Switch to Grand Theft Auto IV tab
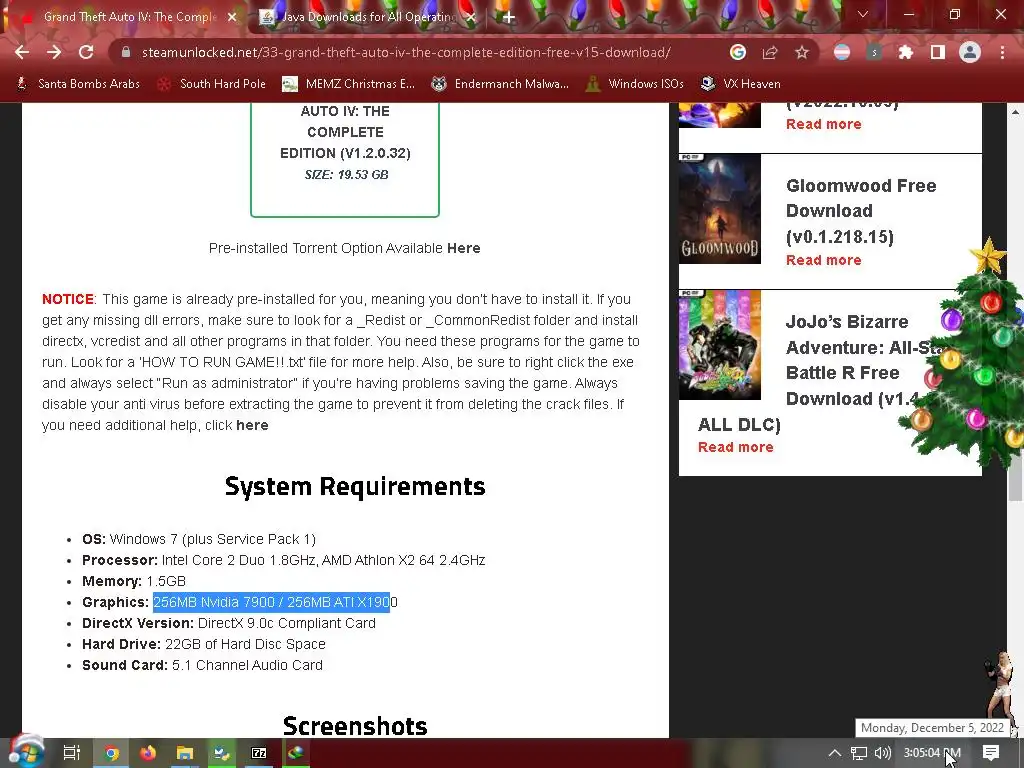 point(122,17)
